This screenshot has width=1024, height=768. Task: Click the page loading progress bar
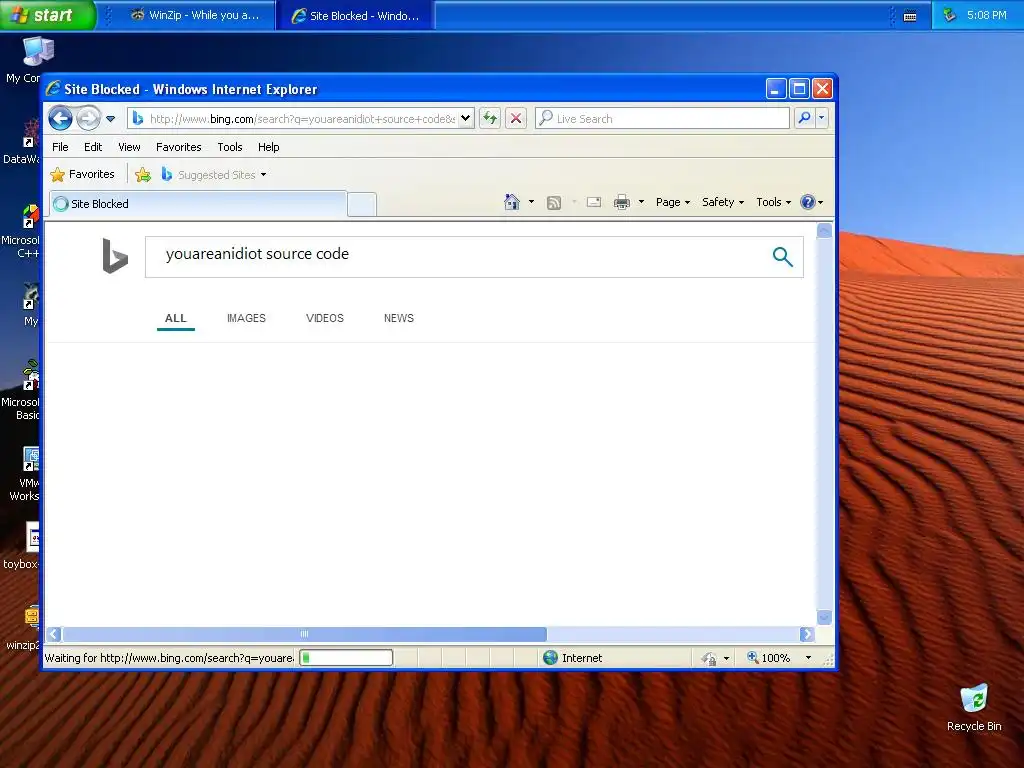pos(346,658)
